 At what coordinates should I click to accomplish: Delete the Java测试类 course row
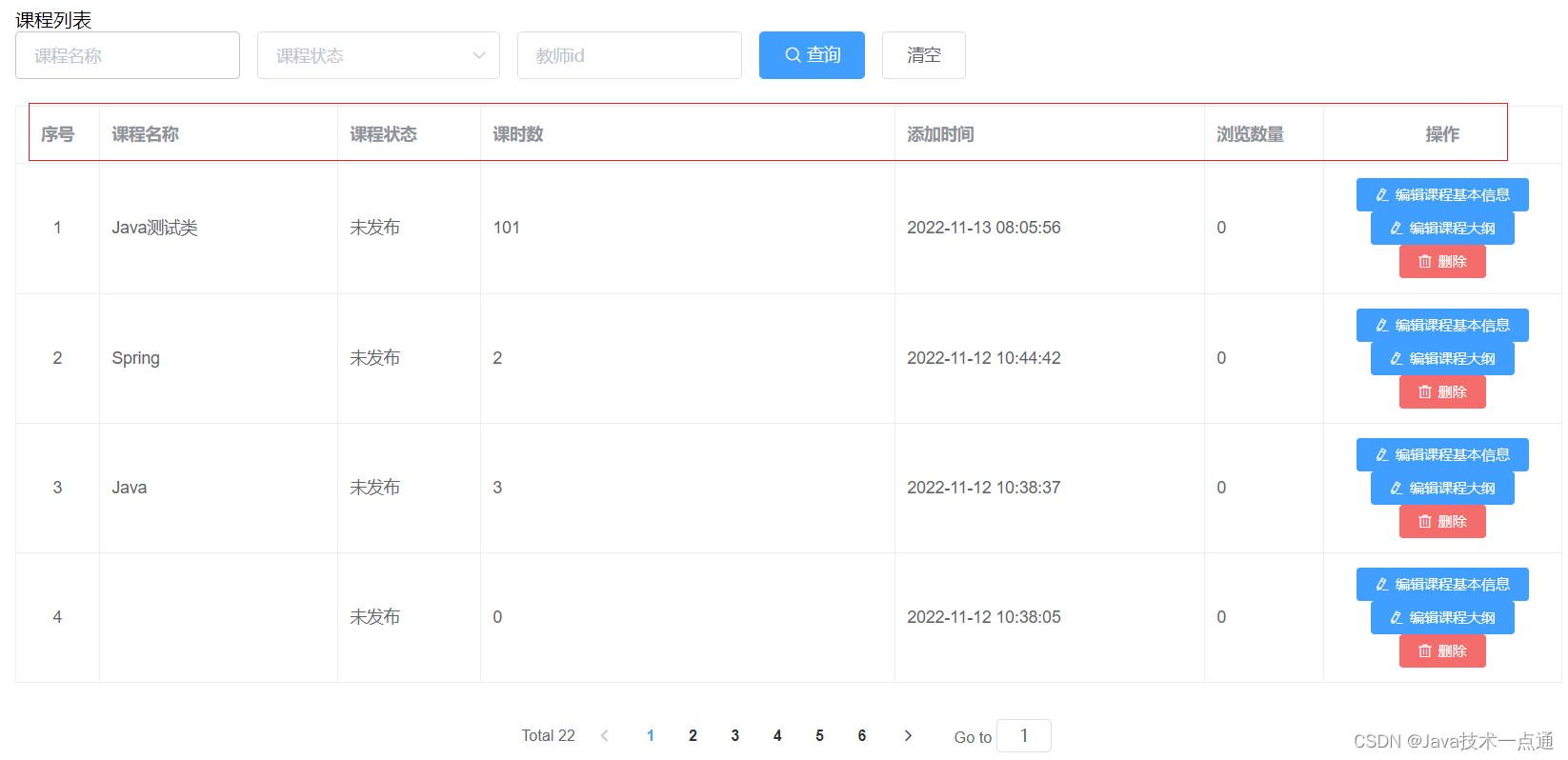pyautogui.click(x=1441, y=262)
